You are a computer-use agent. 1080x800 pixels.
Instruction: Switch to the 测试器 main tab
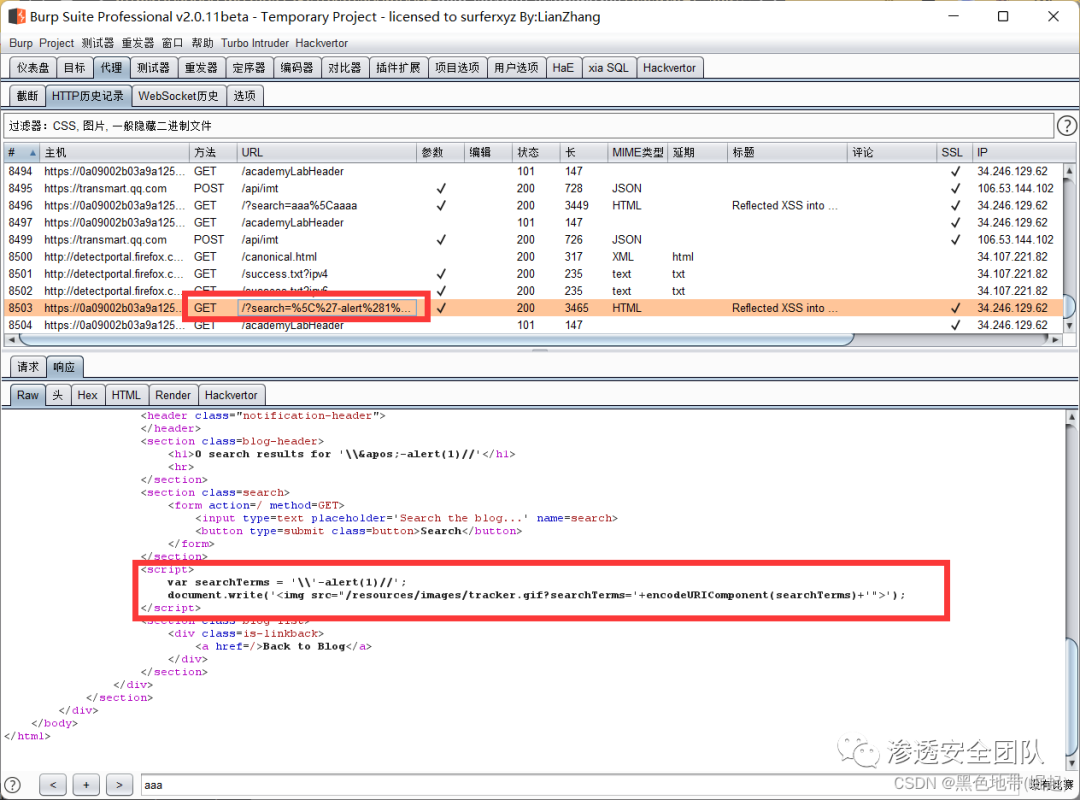[153, 68]
